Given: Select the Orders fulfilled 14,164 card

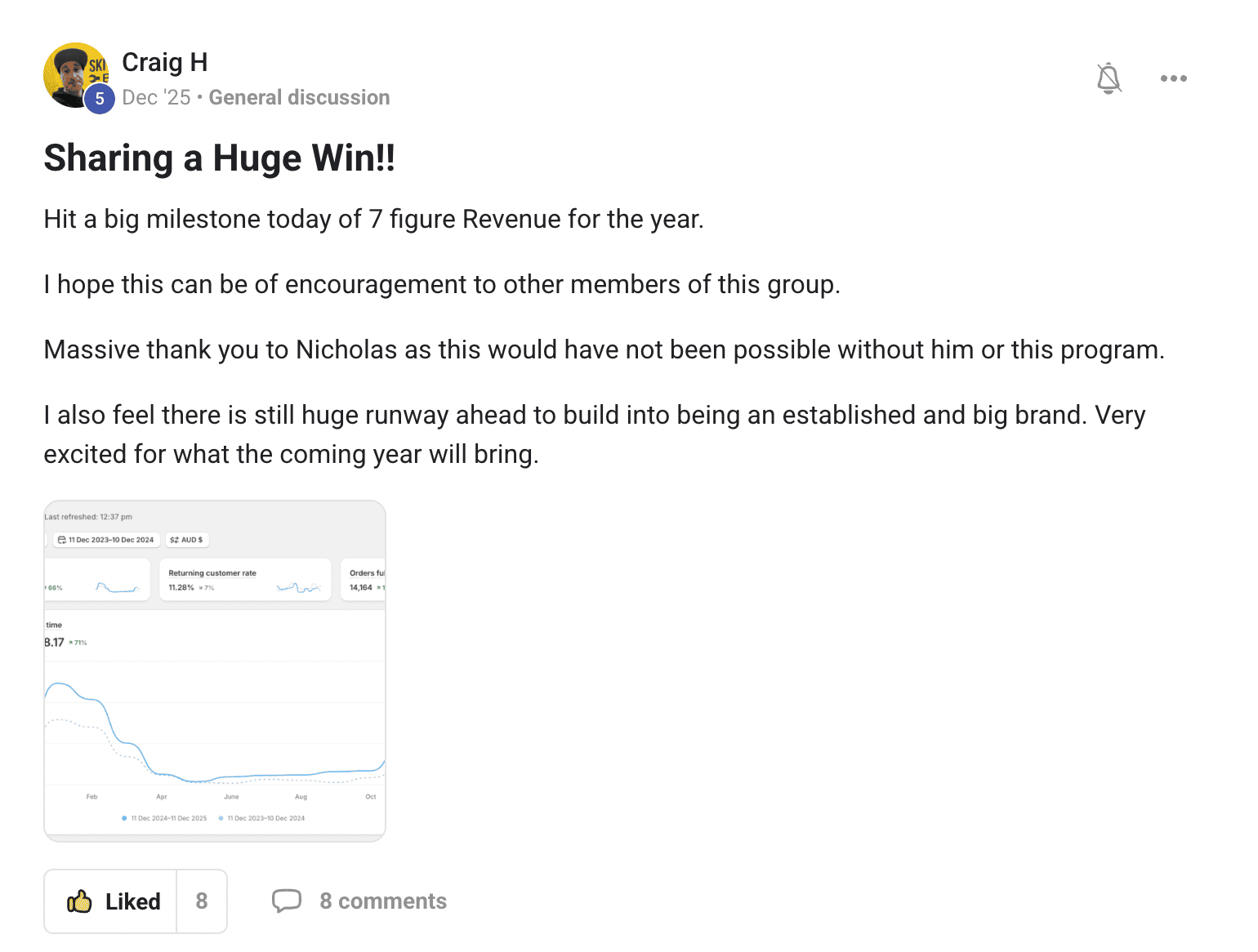Looking at the screenshot, I should [365, 580].
